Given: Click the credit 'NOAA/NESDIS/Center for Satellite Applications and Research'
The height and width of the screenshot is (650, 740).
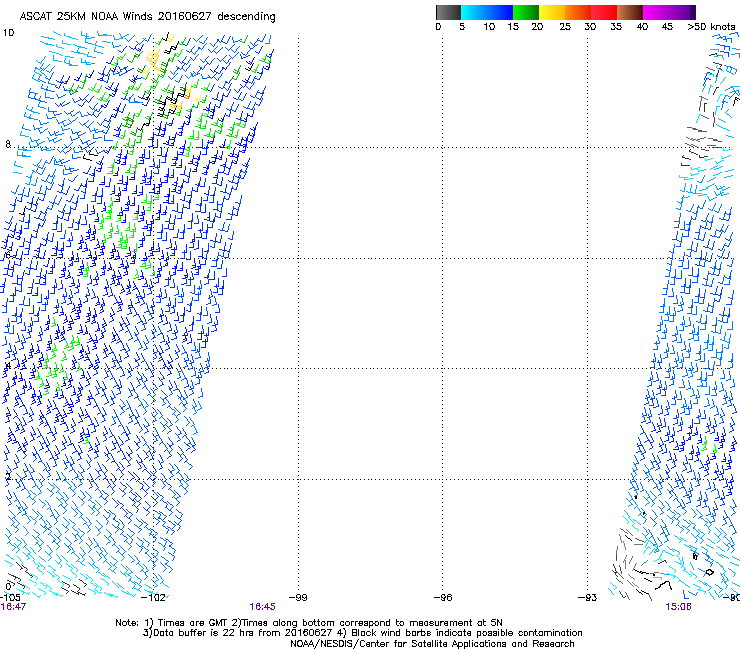Looking at the screenshot, I should 432,644.
